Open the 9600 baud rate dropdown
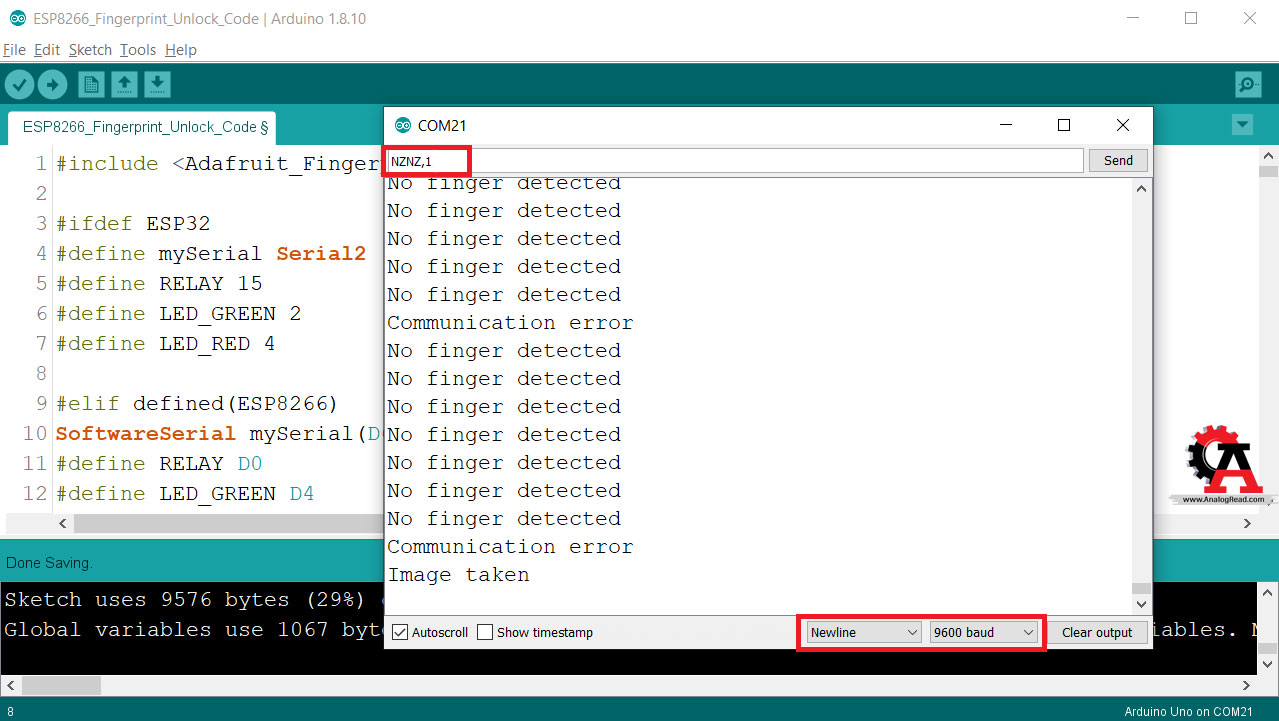 click(984, 632)
